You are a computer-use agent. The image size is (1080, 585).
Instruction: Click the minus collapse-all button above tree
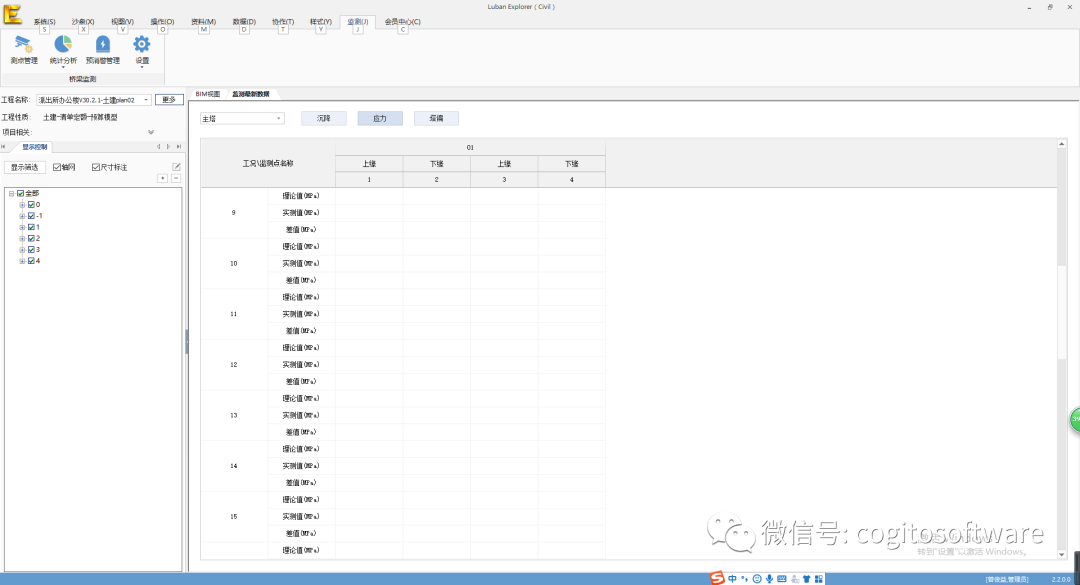tap(176, 178)
